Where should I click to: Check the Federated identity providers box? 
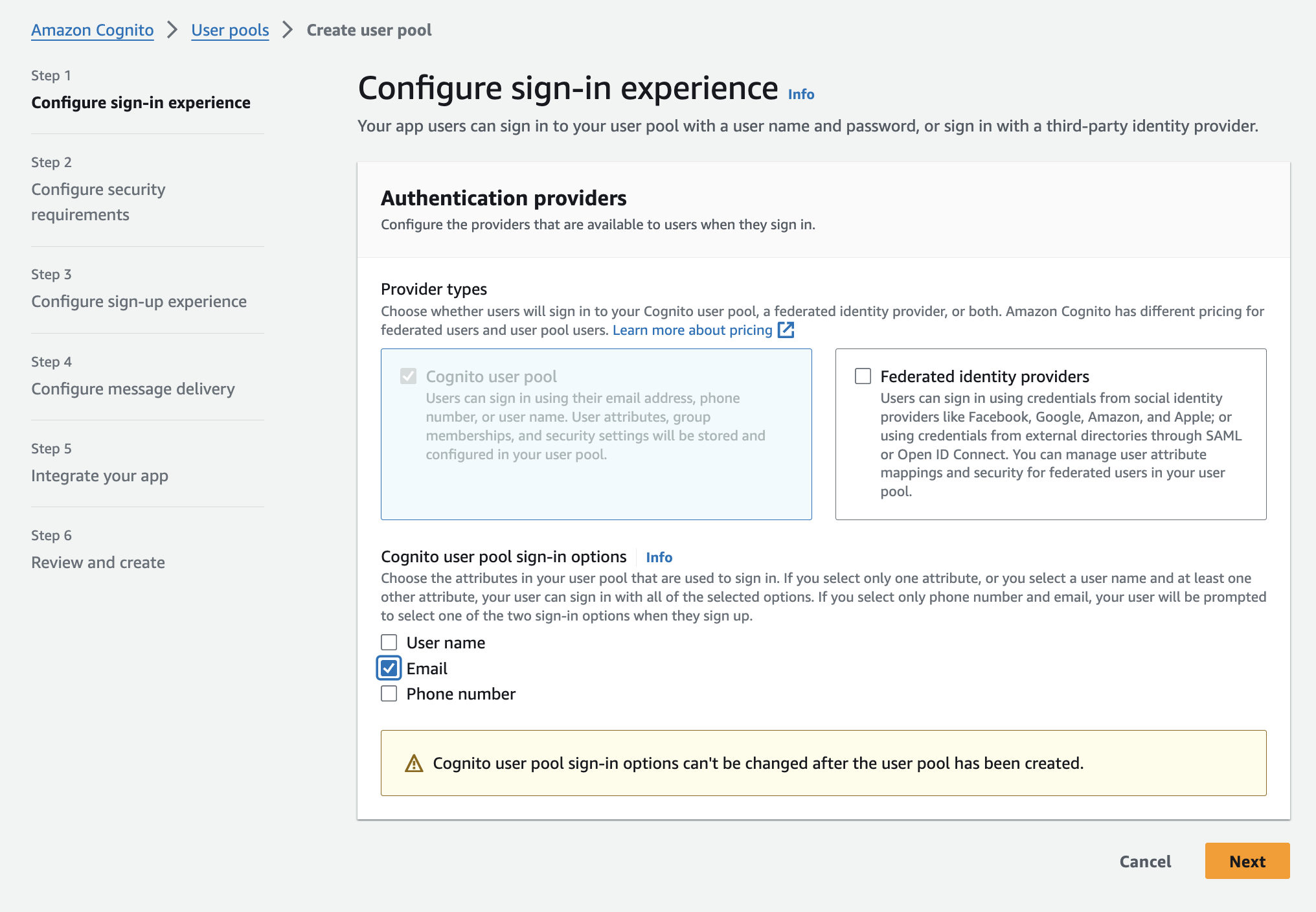tap(861, 375)
